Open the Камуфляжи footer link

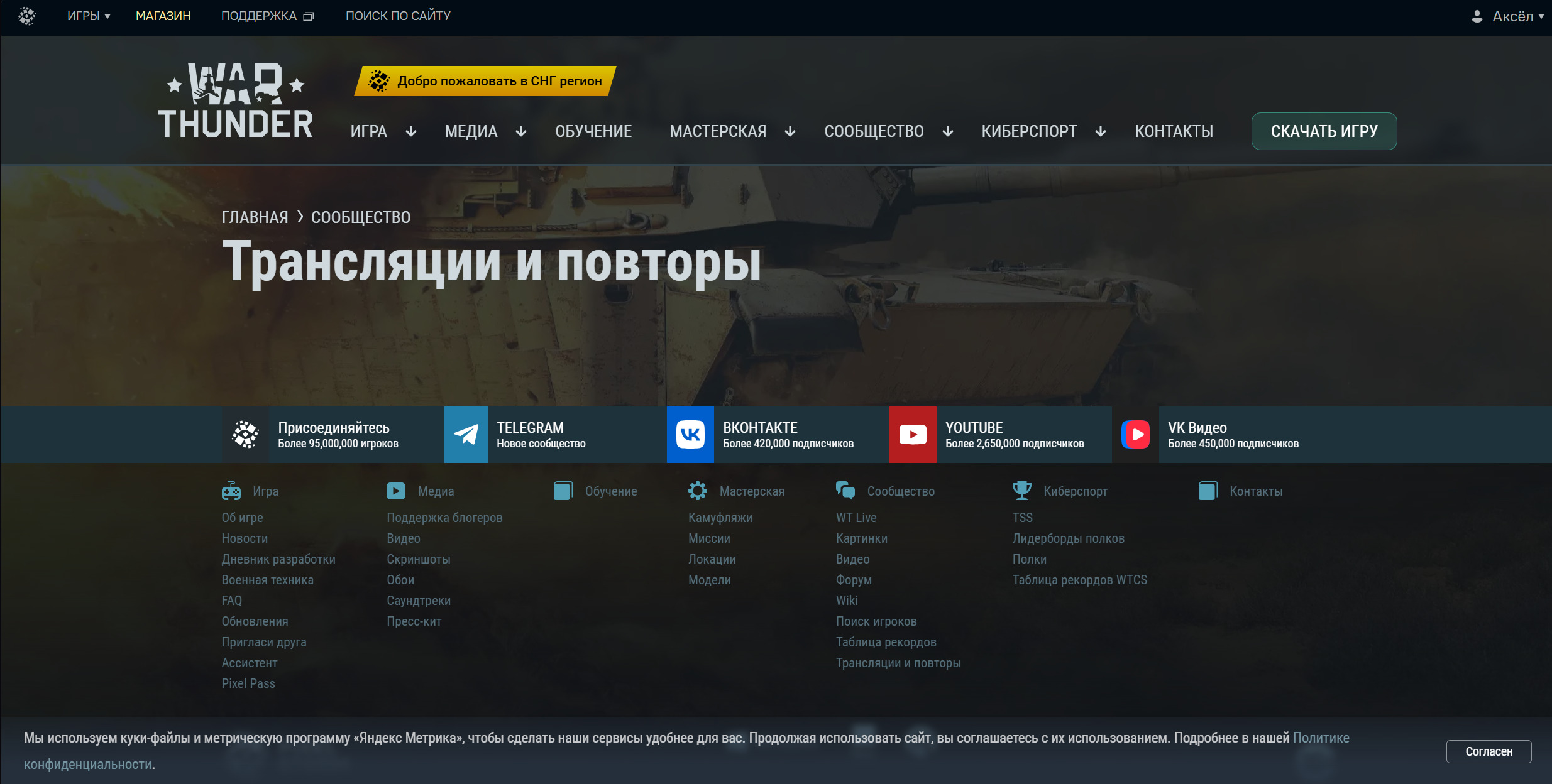pos(720,518)
